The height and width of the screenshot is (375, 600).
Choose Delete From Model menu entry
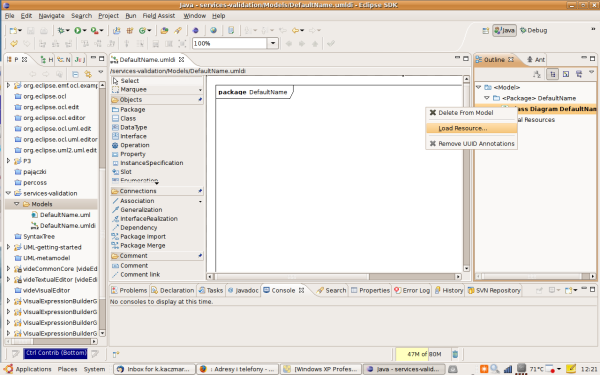tap(471, 112)
